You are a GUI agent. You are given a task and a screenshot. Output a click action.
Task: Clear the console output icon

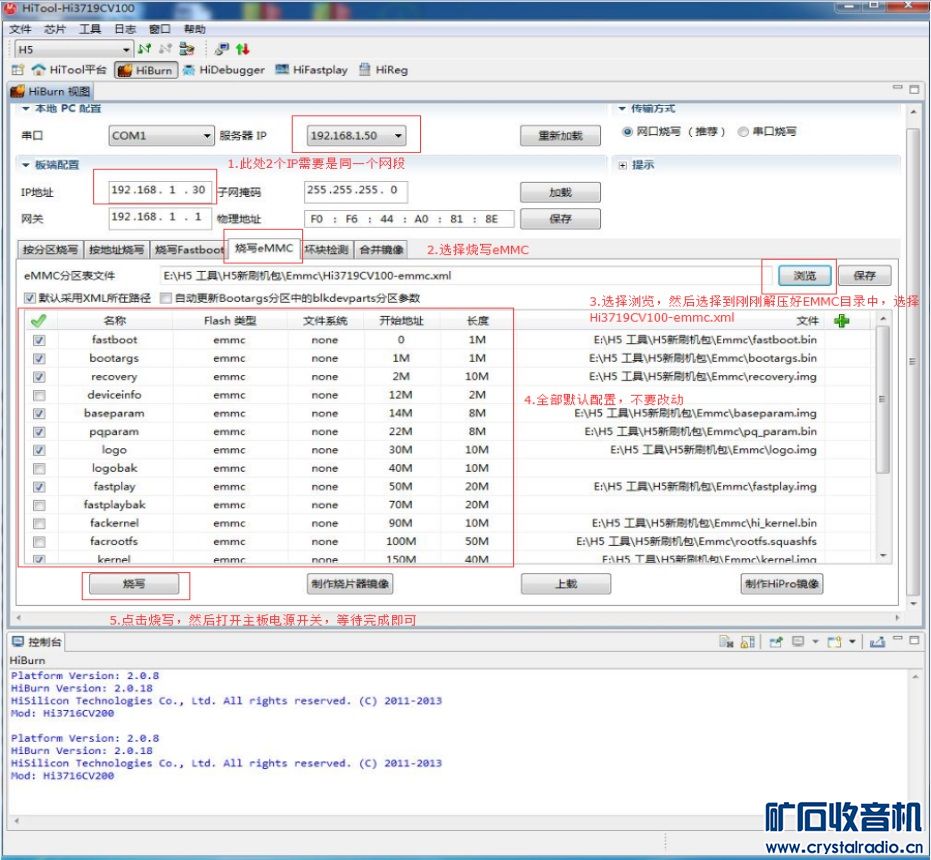pyautogui.click(x=726, y=641)
